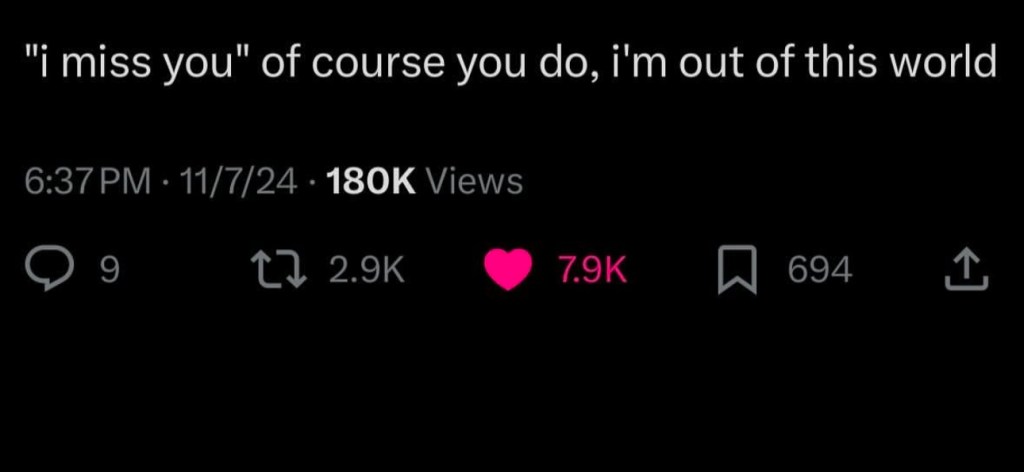Click the bold 180K view count

(371, 182)
